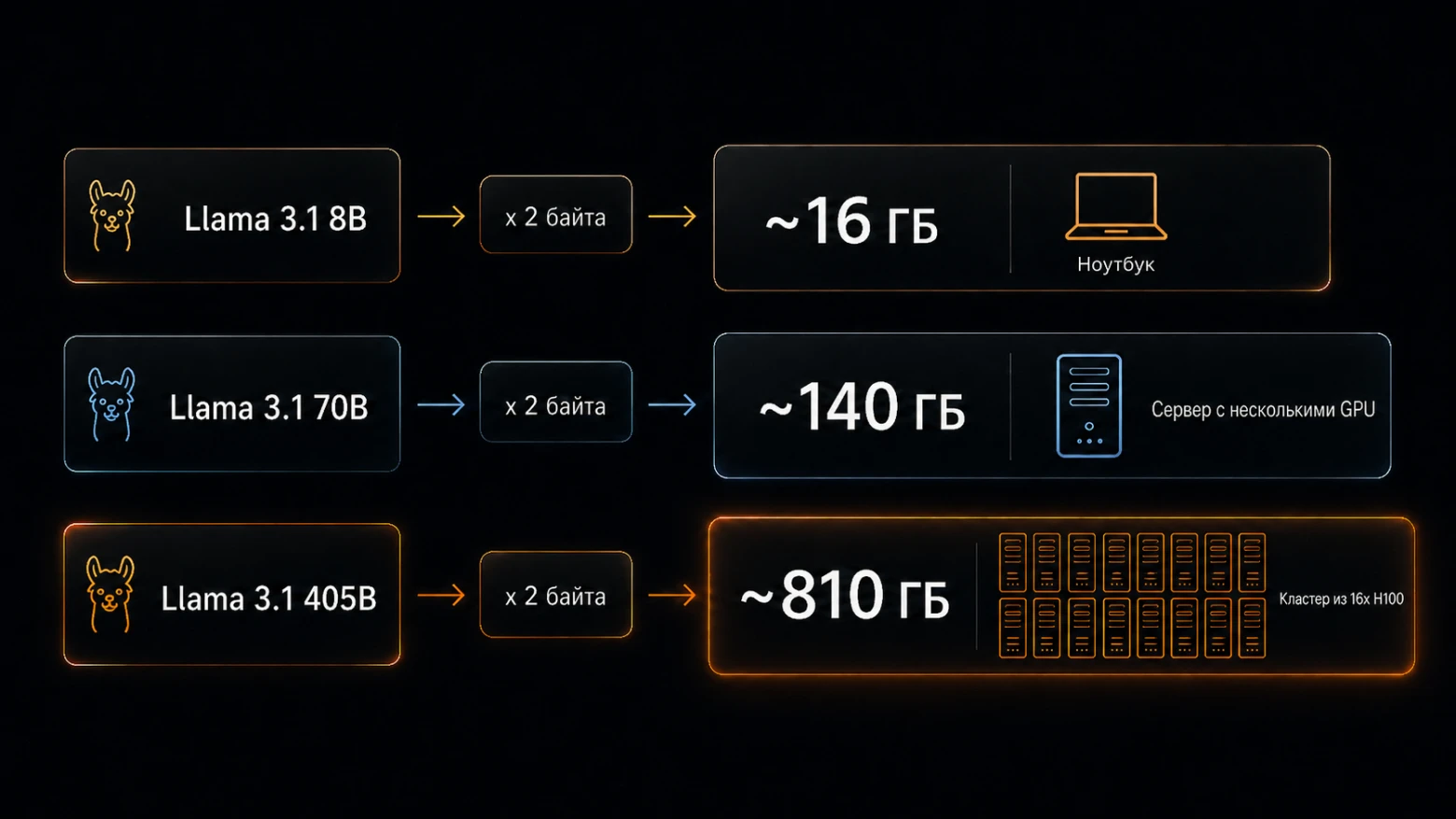Screen dimensions: 1456x819
Task: Click the top orange 'x 2 байта' box
Action: pyautogui.click(x=556, y=215)
